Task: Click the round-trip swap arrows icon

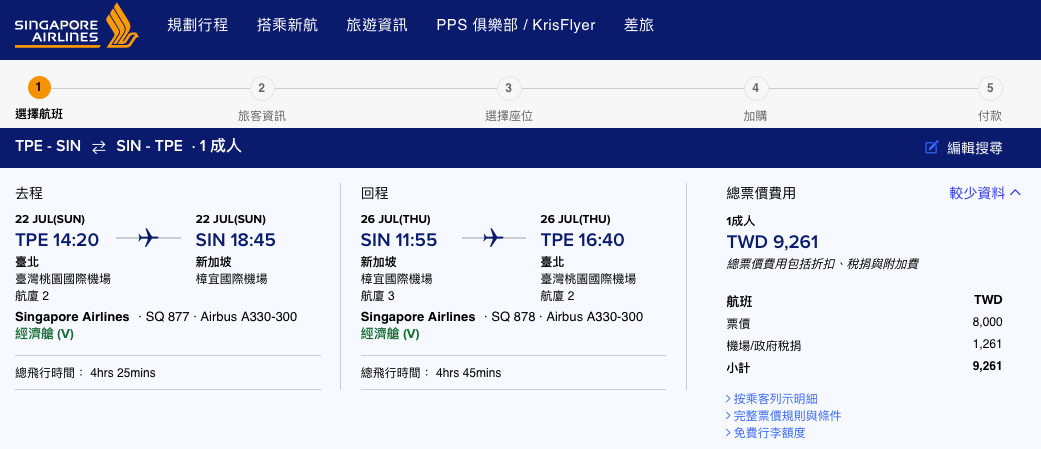Action: click(98, 148)
